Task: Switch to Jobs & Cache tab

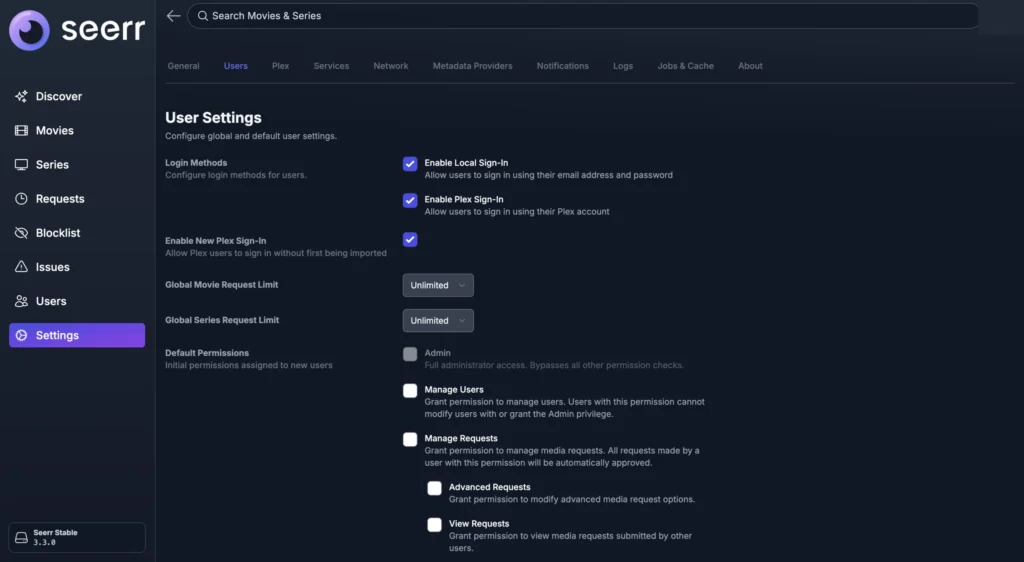Action: pos(685,66)
